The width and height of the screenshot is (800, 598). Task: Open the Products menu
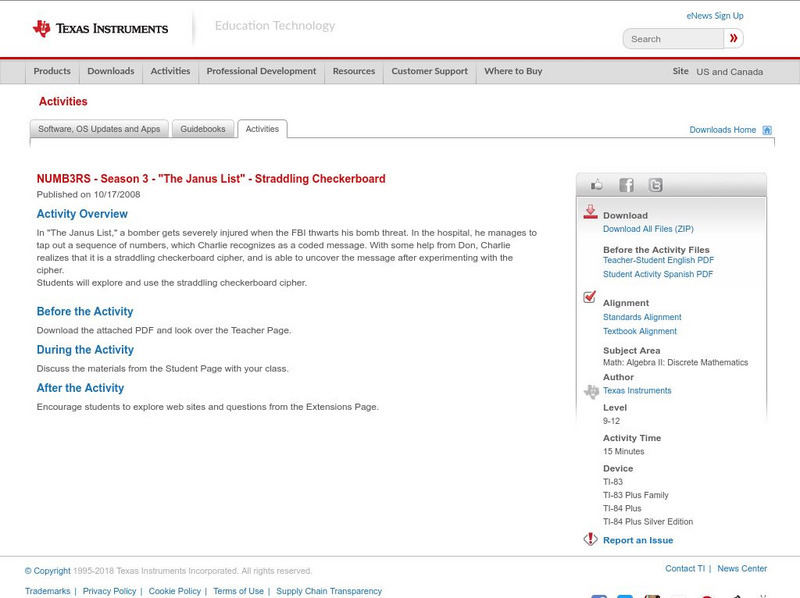tap(52, 71)
